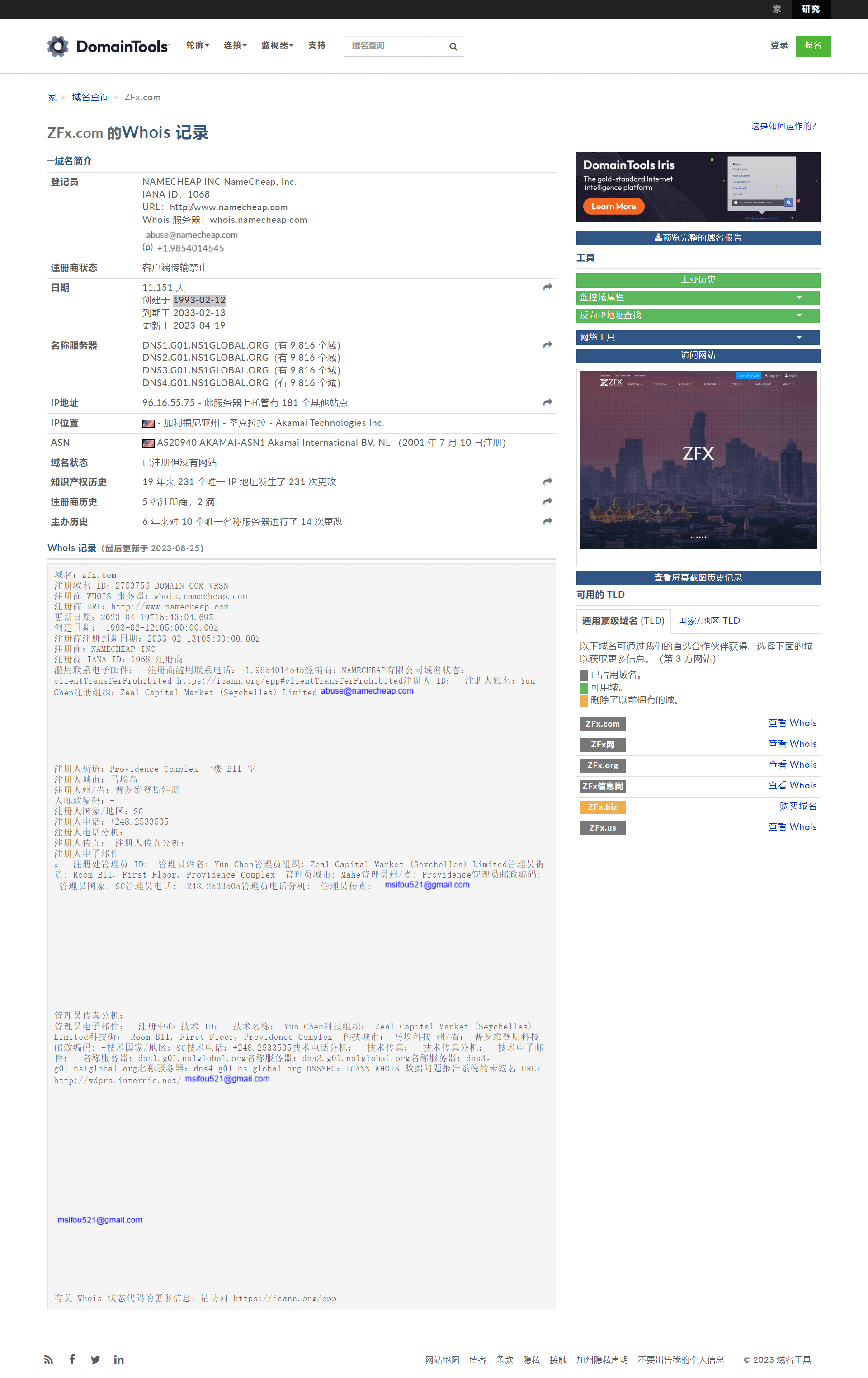
Task: Go to 域名查询 in the breadcrumb
Action: tap(90, 97)
